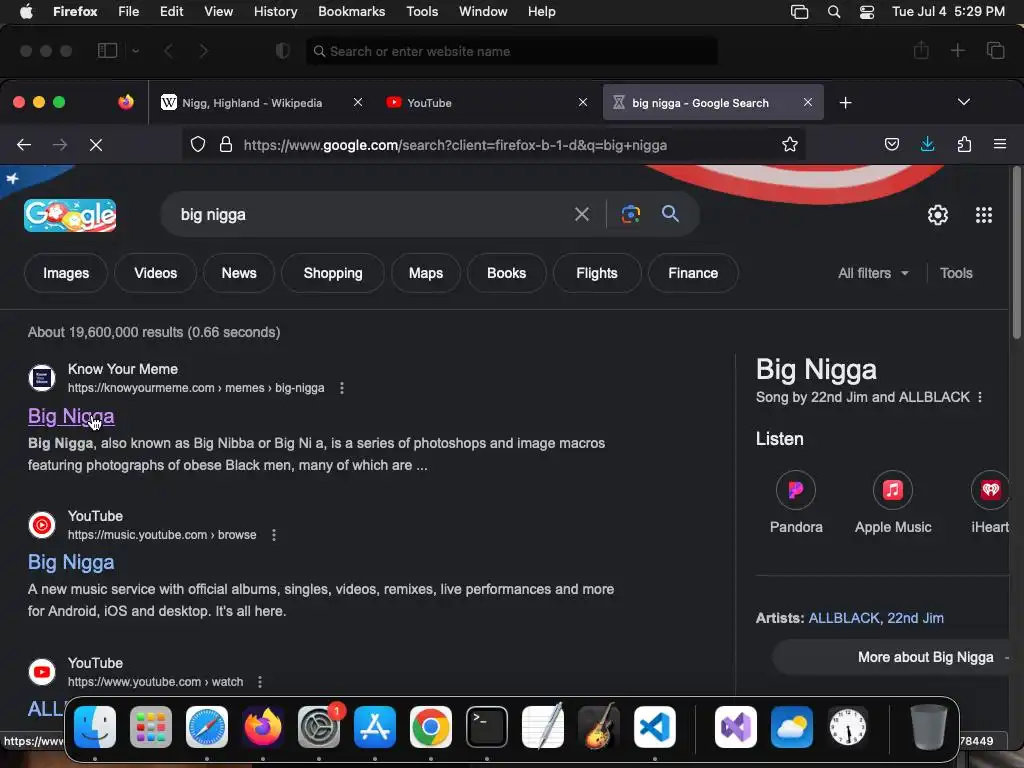This screenshot has width=1024, height=768.
Task: Open song knowledge panel three-dot menu
Action: [980, 397]
